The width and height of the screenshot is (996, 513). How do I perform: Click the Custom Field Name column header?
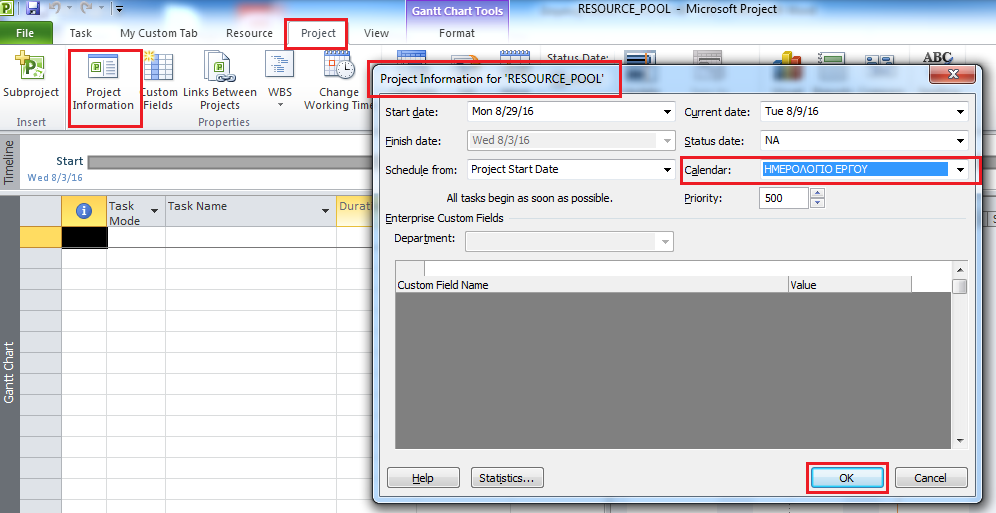592,285
